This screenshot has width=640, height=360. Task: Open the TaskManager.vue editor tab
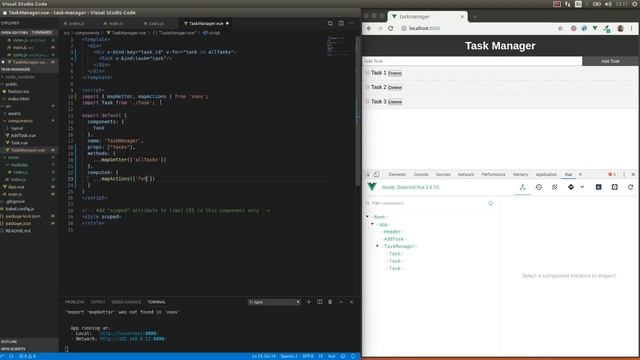[206, 23]
